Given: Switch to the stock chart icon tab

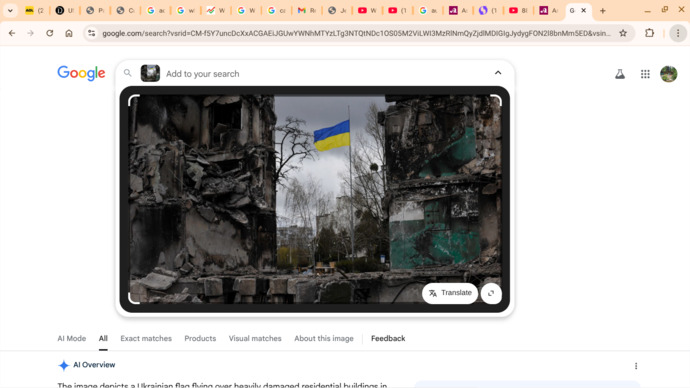Looking at the screenshot, I should 216,11.
